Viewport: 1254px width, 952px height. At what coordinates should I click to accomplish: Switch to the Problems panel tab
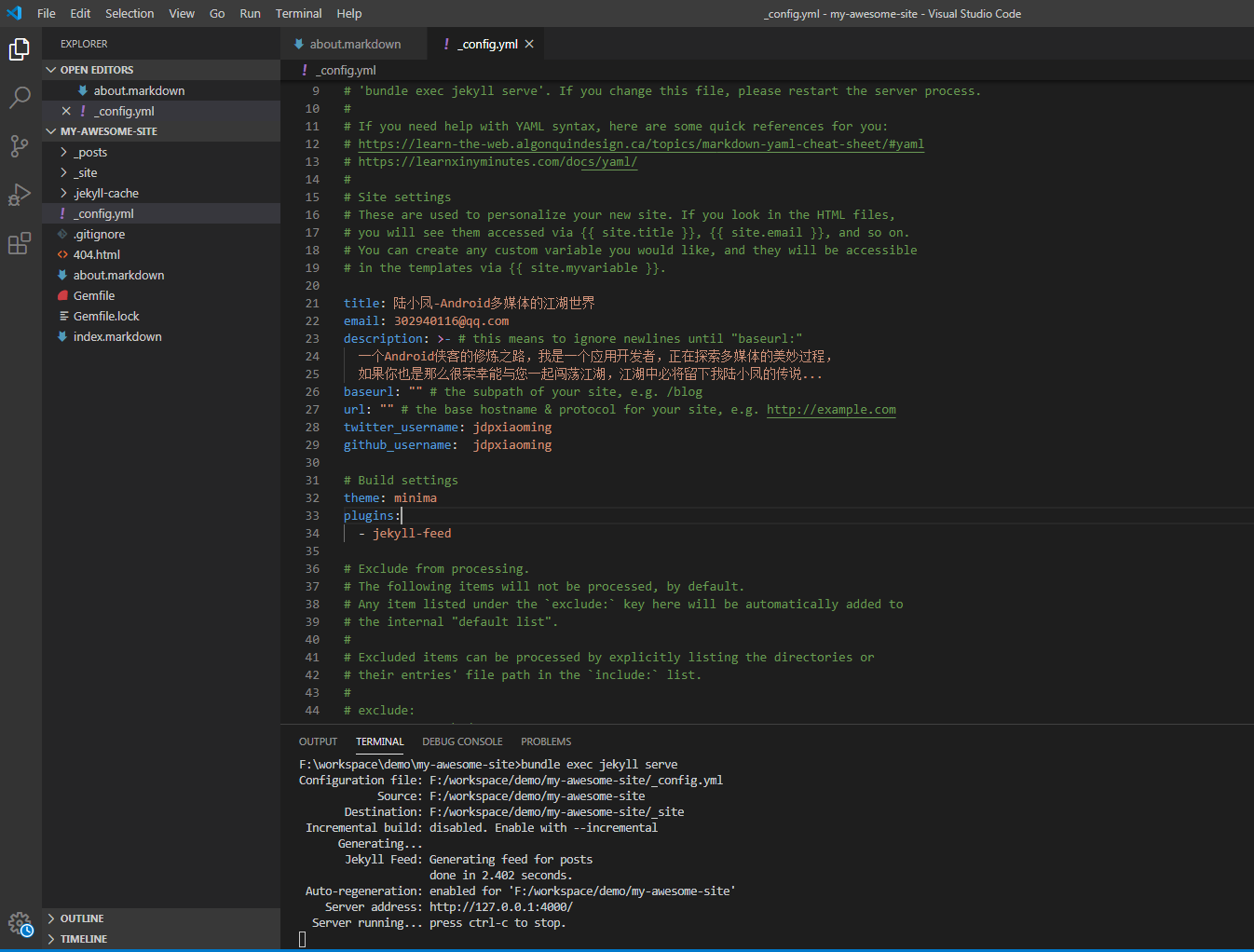(x=546, y=741)
